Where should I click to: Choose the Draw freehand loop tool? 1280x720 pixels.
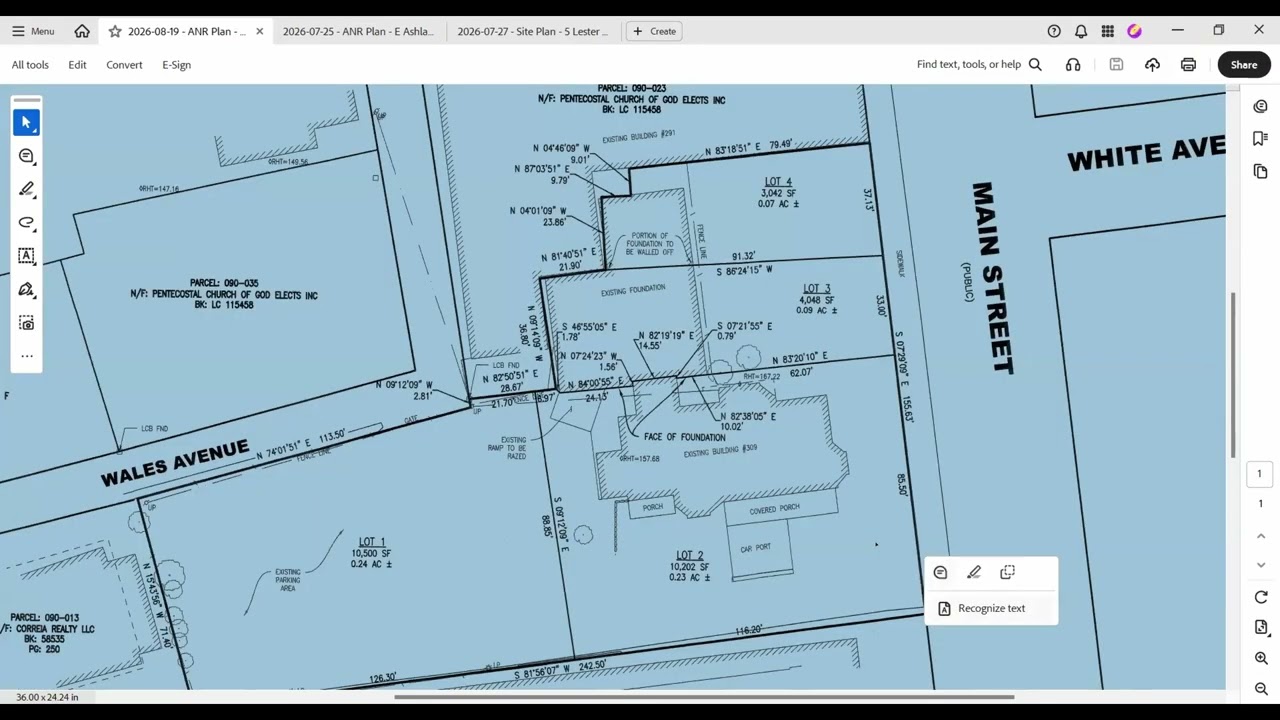point(26,222)
